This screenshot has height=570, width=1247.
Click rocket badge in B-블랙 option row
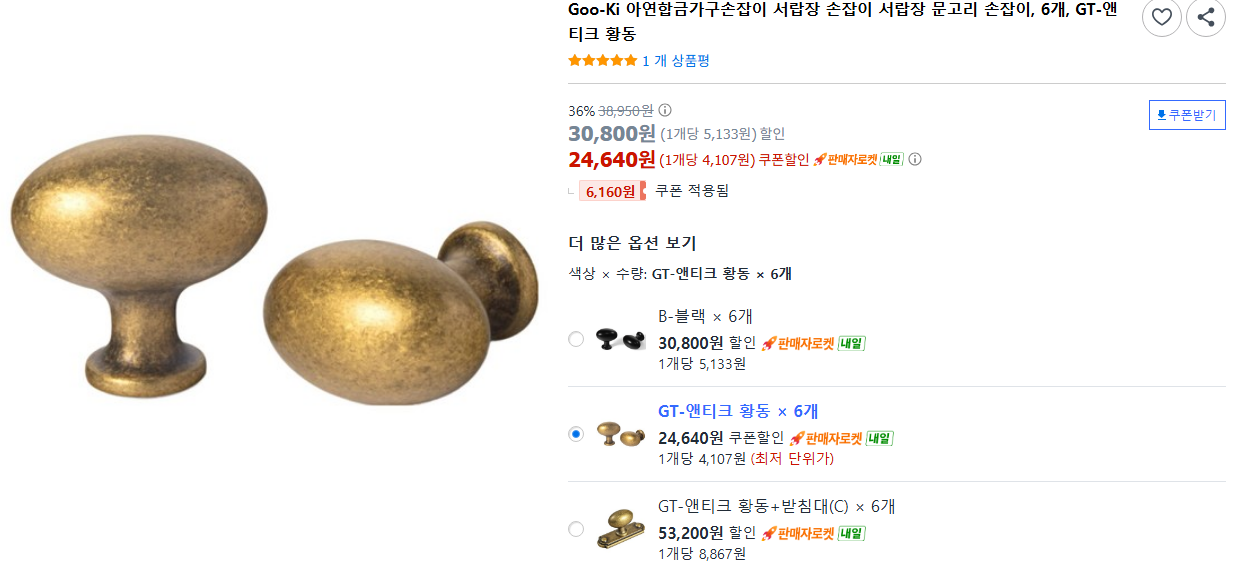click(813, 343)
